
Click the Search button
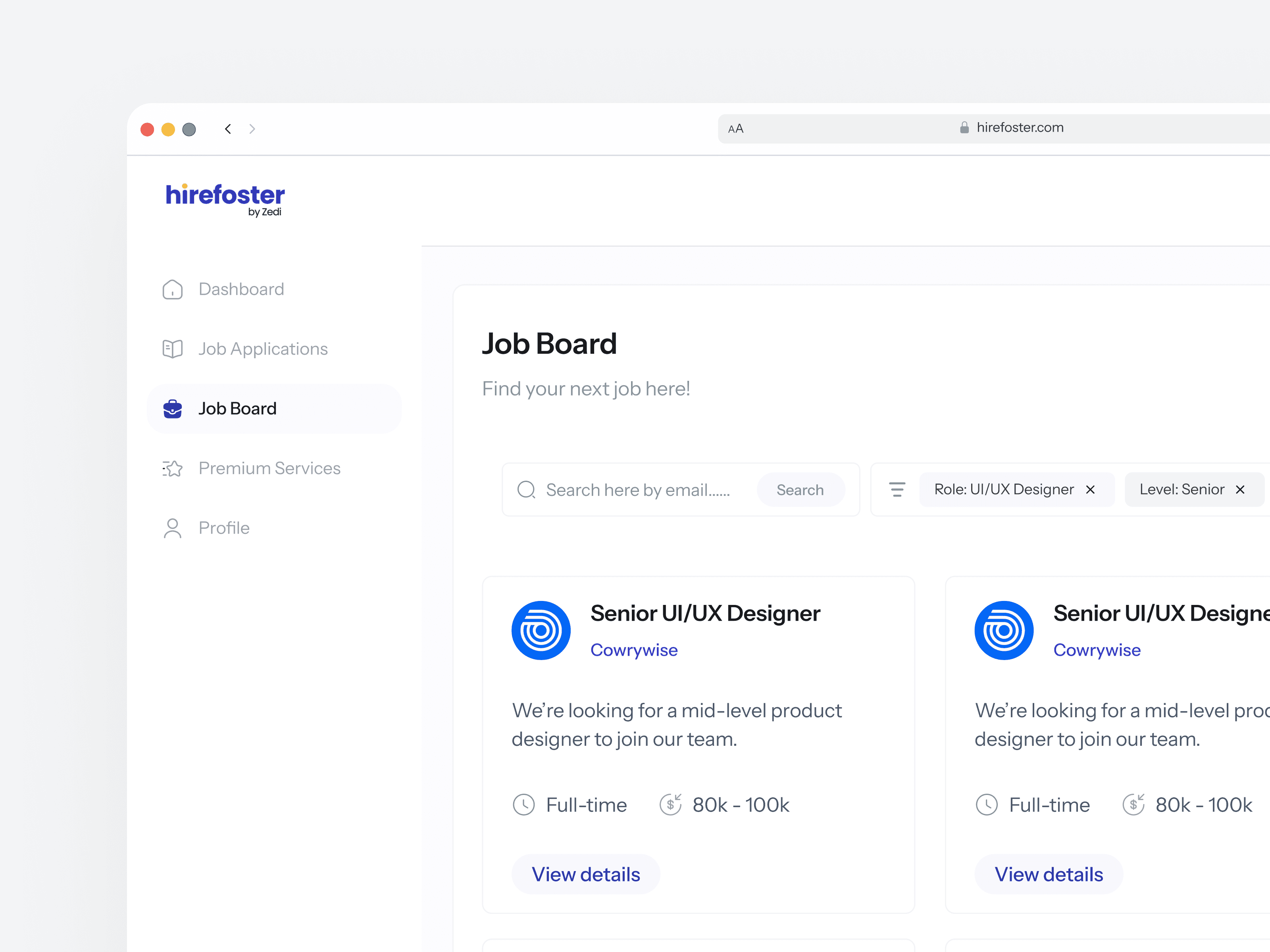(800, 489)
